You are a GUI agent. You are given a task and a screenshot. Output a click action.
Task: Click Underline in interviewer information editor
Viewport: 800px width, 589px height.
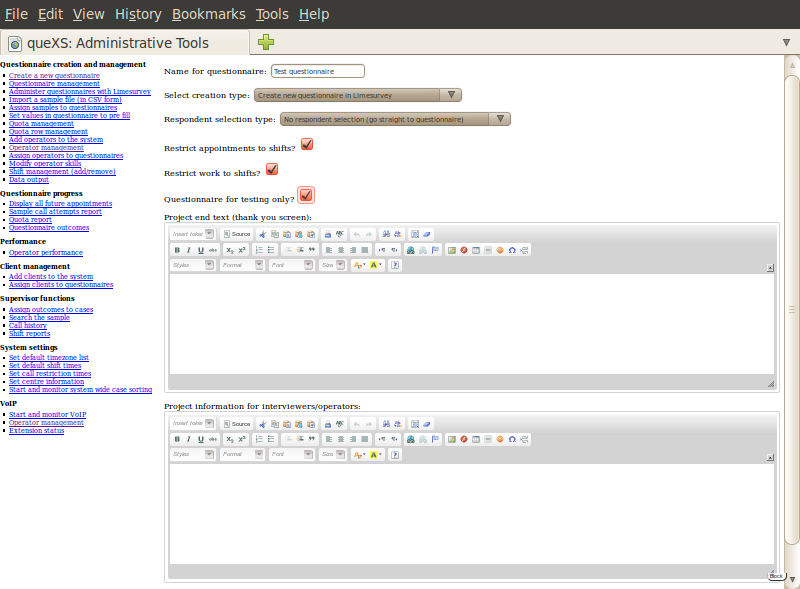tap(200, 439)
